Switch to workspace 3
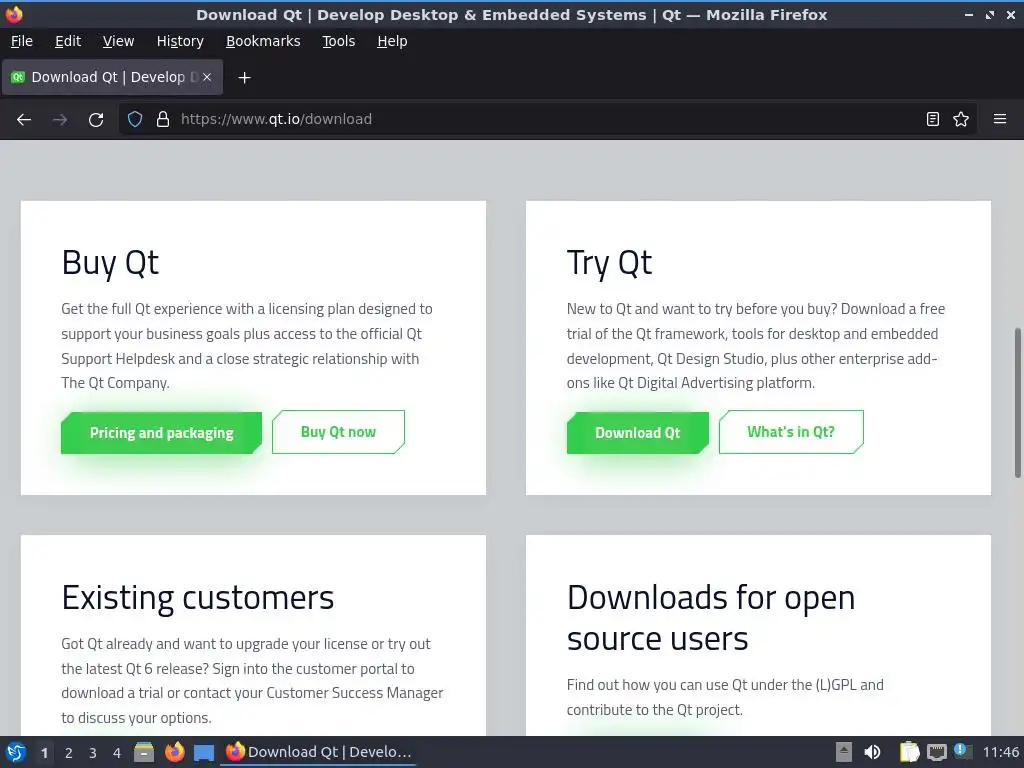Image resolution: width=1024 pixels, height=768 pixels. [x=93, y=753]
